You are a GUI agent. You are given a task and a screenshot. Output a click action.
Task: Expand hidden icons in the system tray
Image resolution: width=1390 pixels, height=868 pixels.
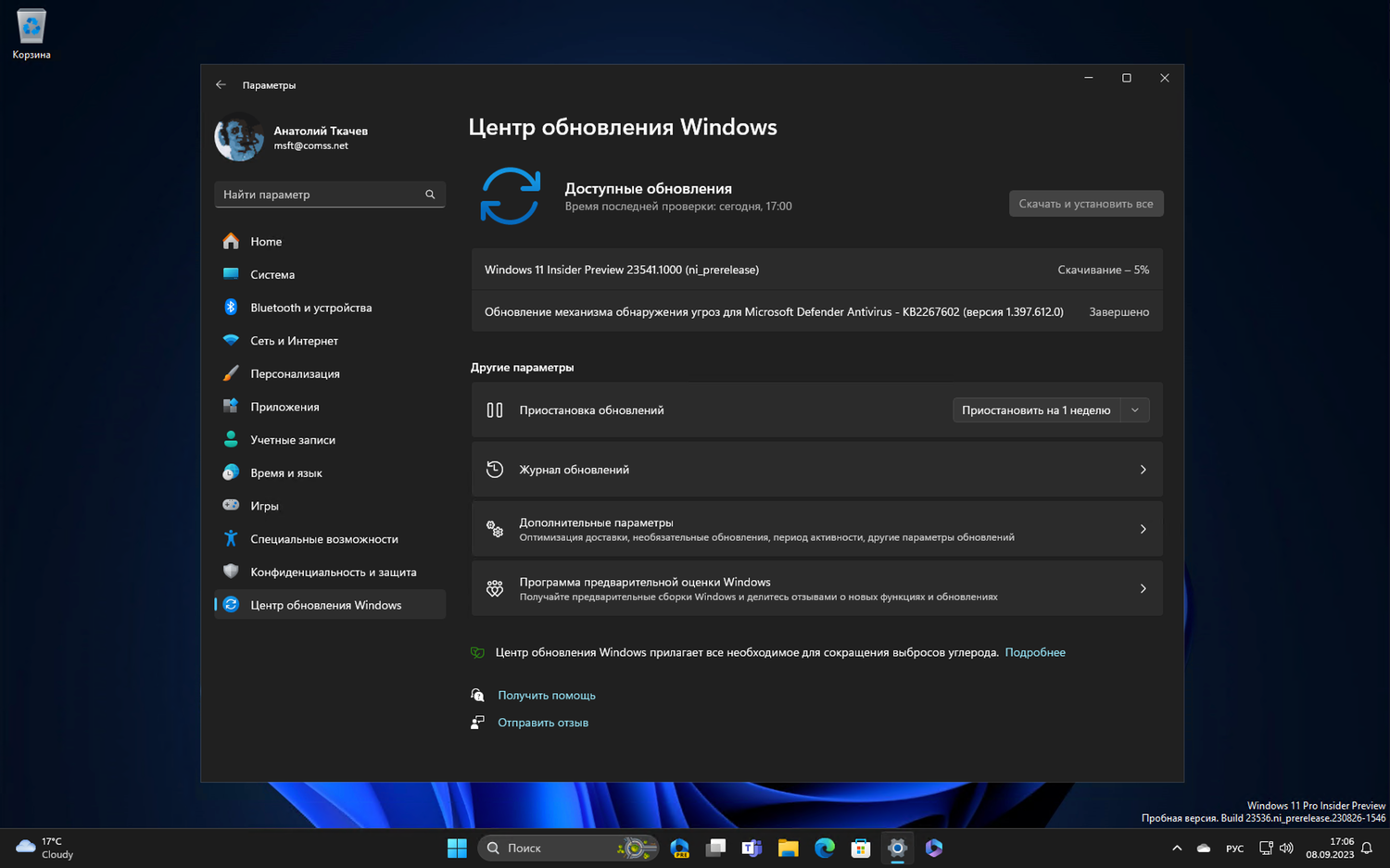click(x=1176, y=848)
